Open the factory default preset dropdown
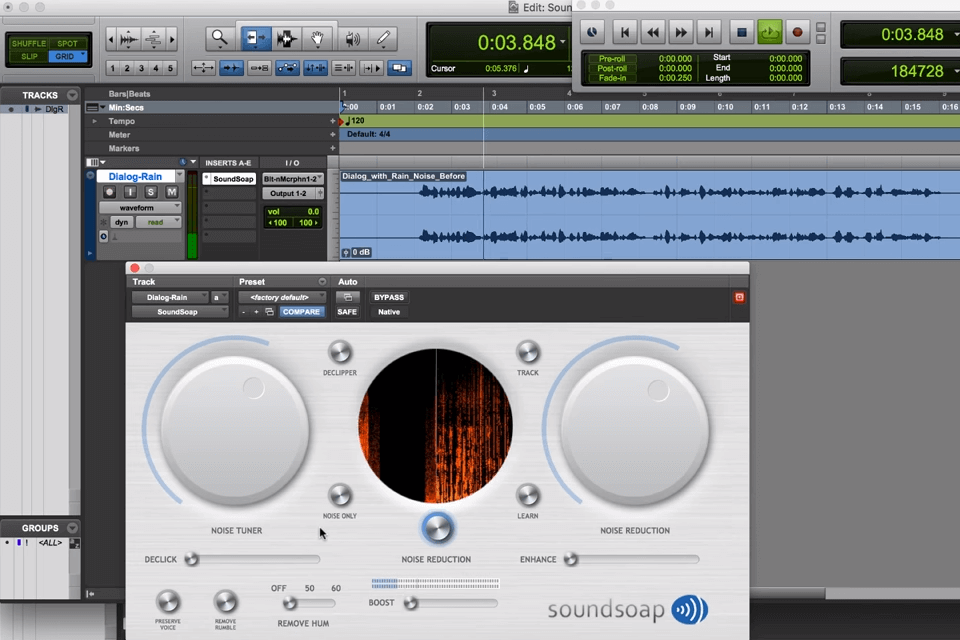This screenshot has height=640, width=960. click(x=281, y=297)
